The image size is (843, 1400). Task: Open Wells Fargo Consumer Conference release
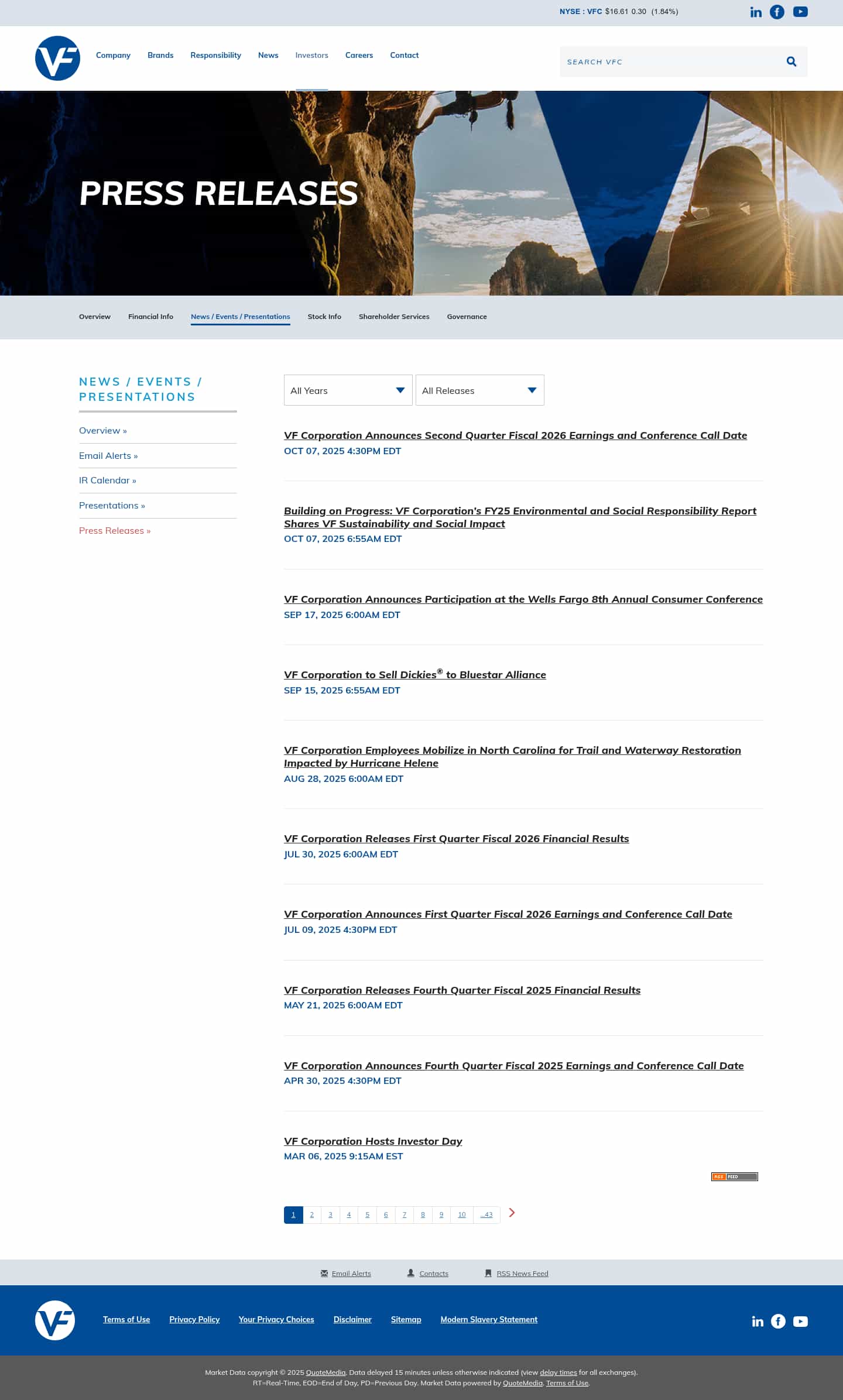click(x=523, y=599)
